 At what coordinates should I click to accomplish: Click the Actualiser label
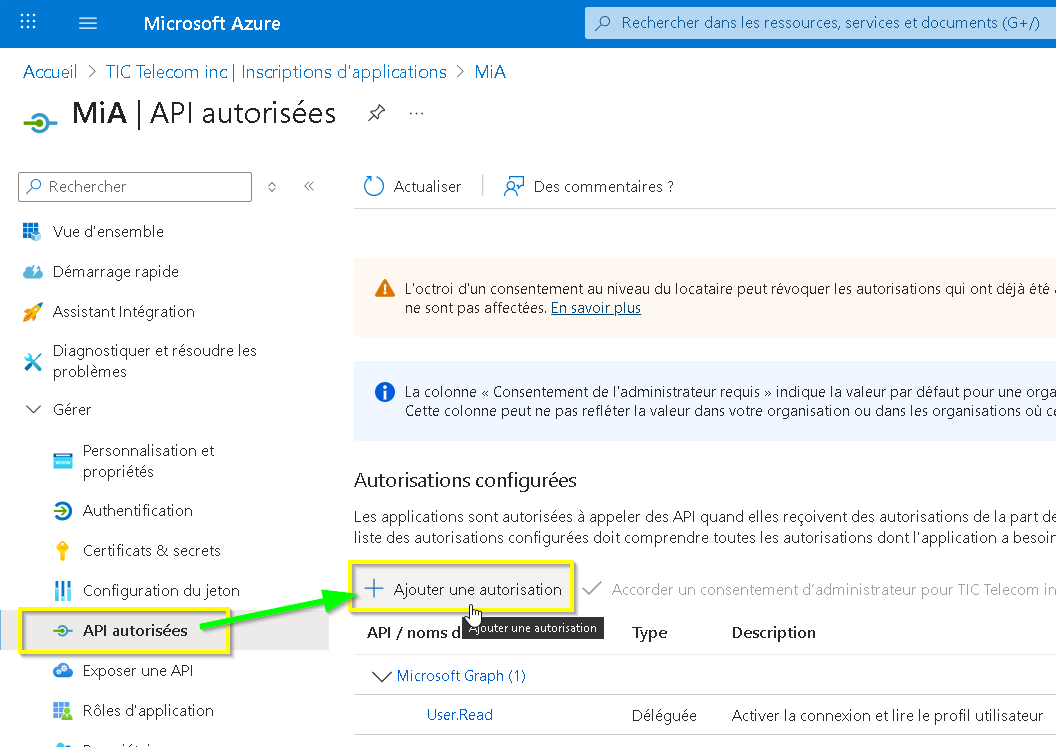click(x=427, y=187)
